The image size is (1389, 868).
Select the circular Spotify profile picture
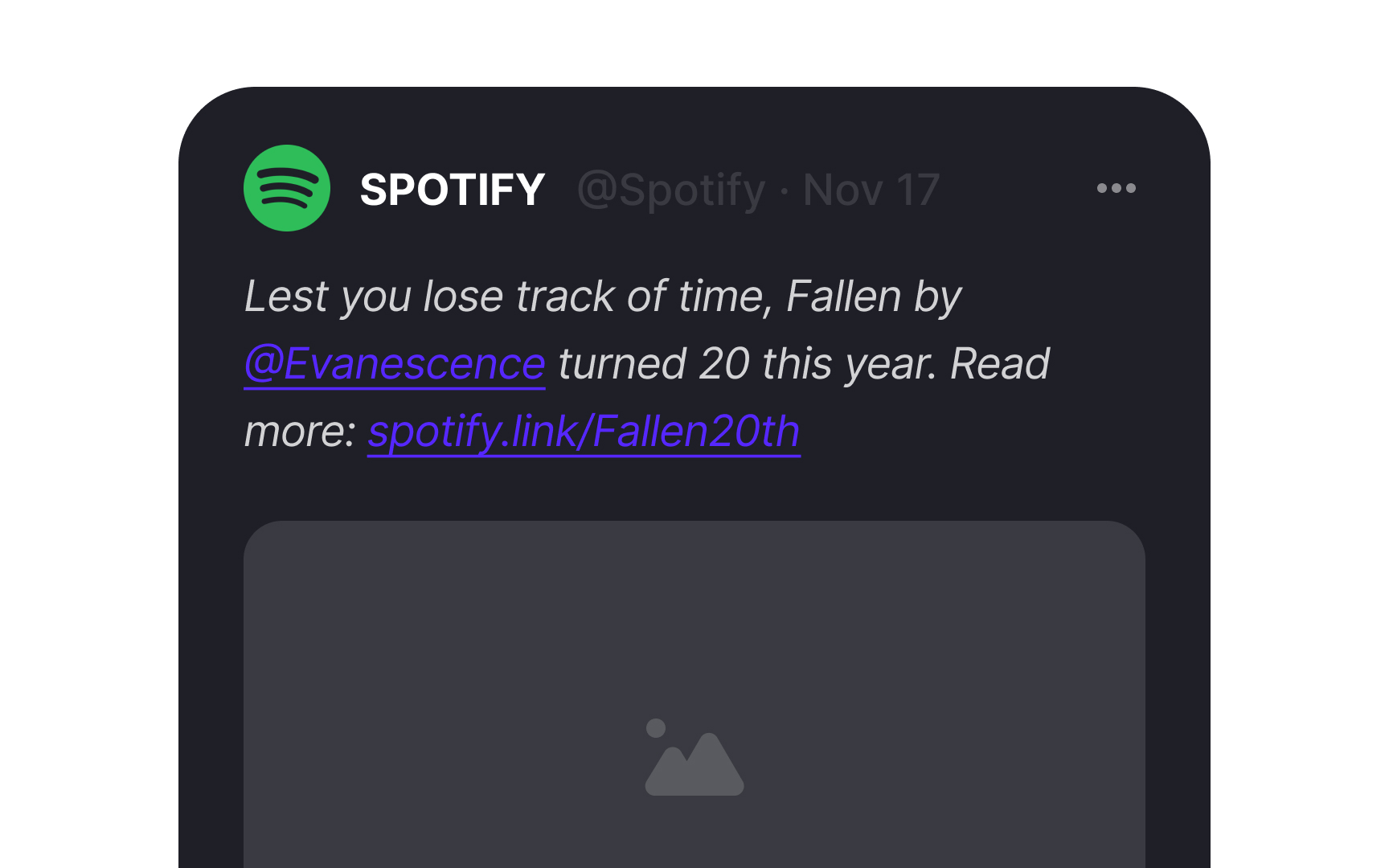click(286, 187)
